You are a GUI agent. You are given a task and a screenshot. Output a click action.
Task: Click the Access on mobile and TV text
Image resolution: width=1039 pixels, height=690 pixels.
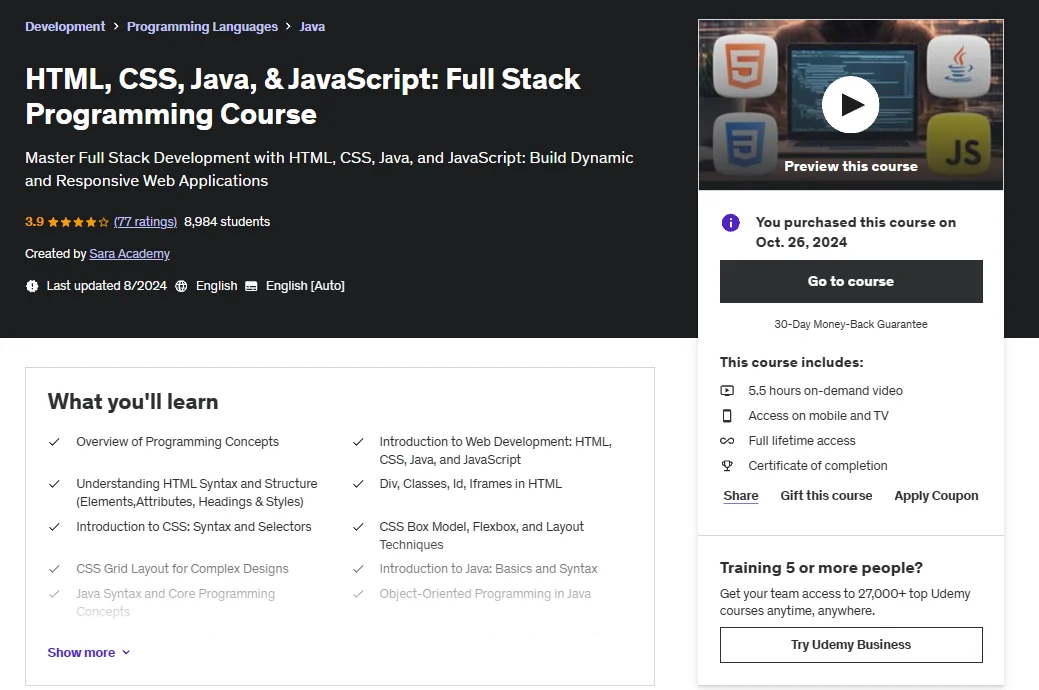pyautogui.click(x=818, y=416)
